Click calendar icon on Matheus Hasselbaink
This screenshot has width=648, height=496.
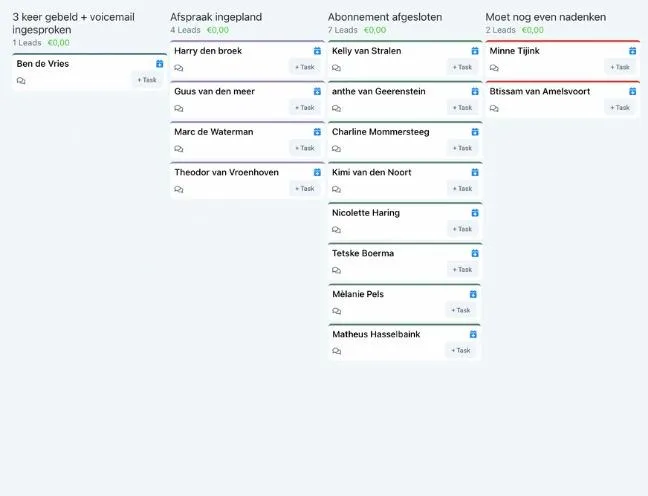(x=473, y=334)
